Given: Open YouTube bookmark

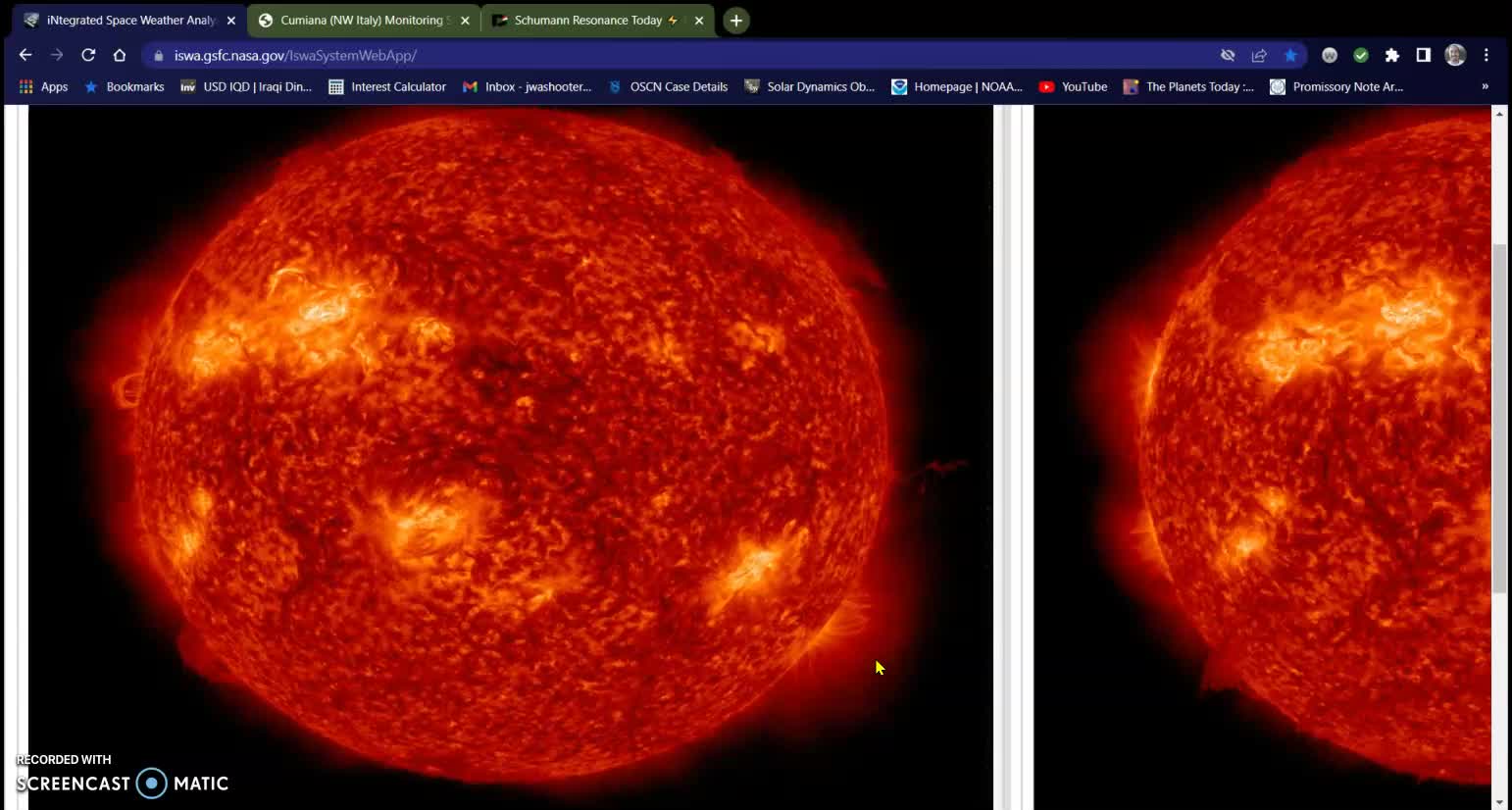Looking at the screenshot, I should (x=1074, y=86).
